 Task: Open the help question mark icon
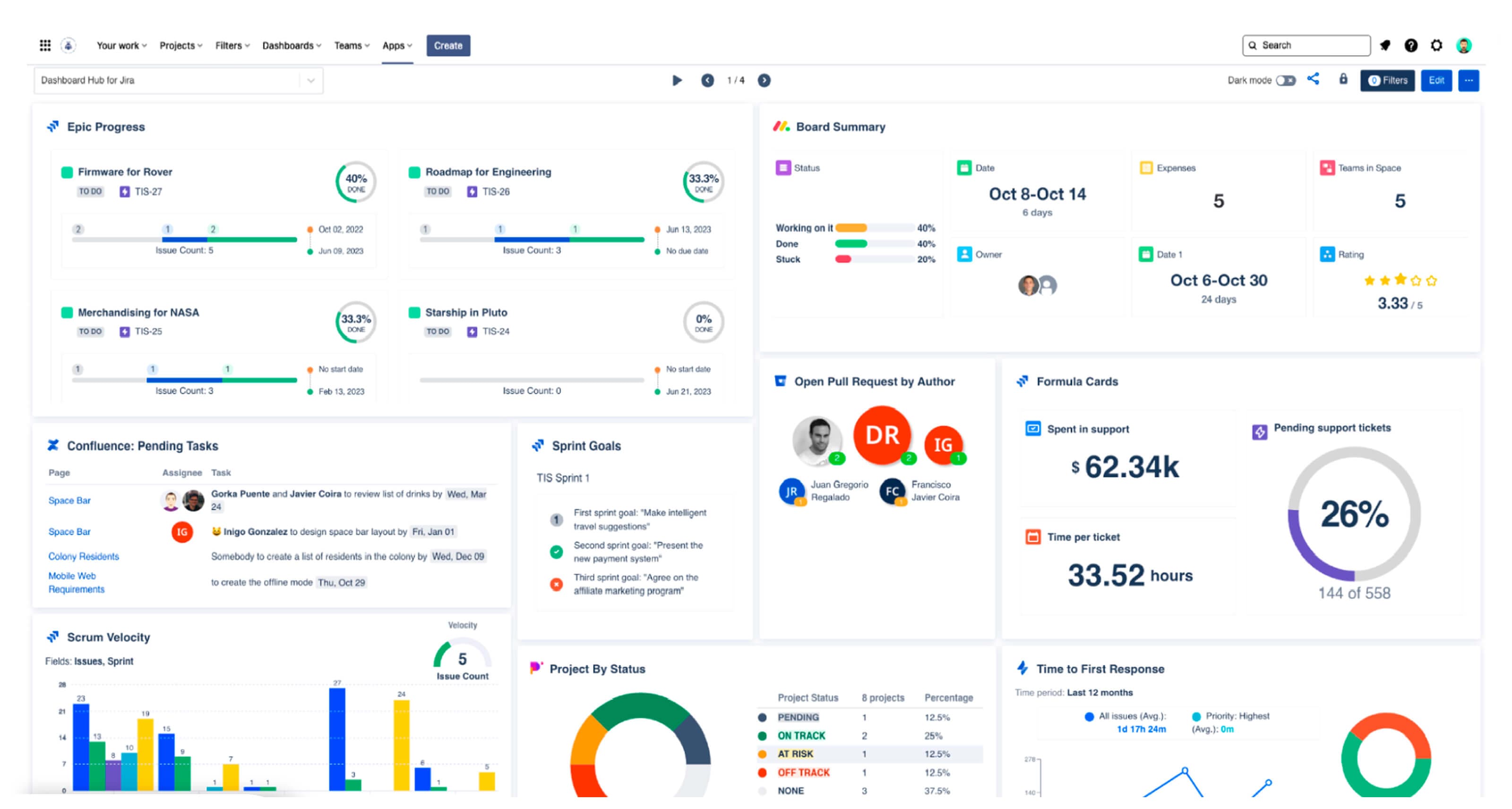click(x=1411, y=45)
